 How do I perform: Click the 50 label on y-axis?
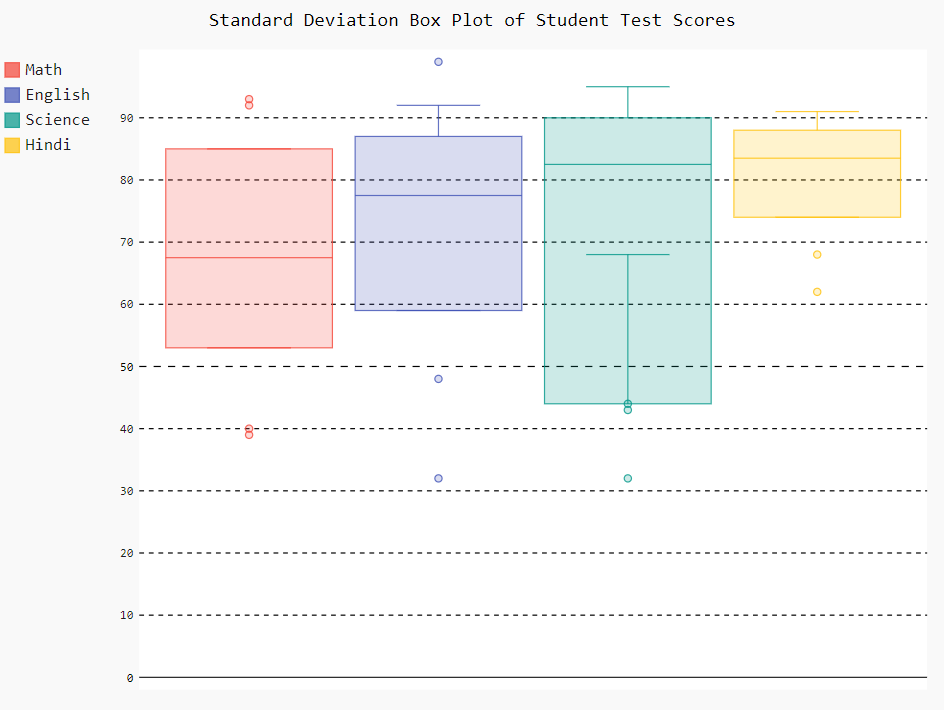coord(126,367)
